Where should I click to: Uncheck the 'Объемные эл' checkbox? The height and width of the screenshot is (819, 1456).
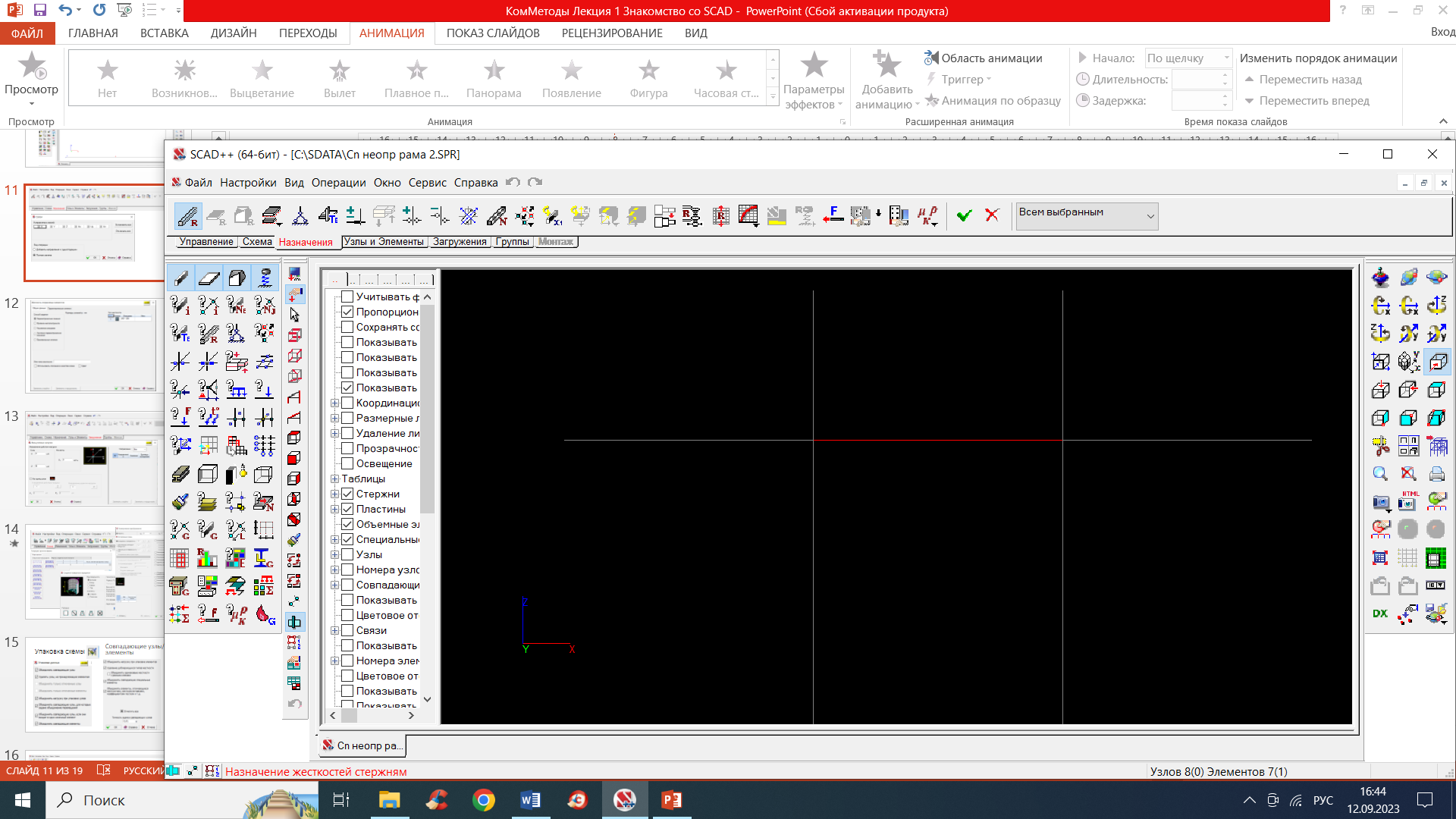(347, 524)
